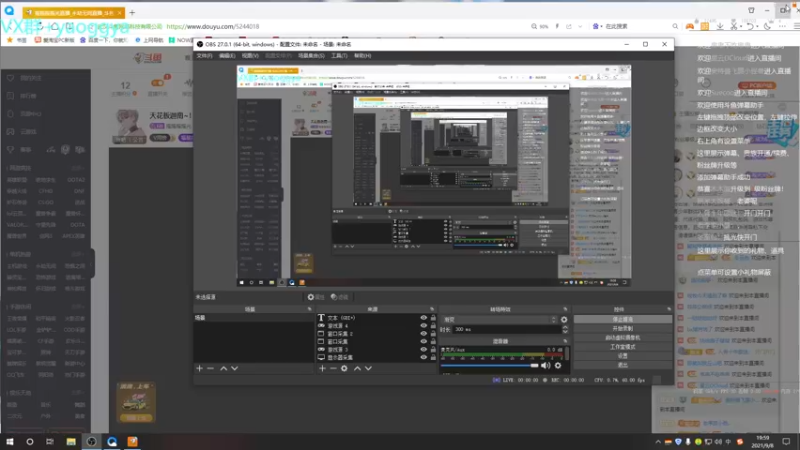Open a new browser tab with plus button
Image resolution: width=800 pixels, height=450 pixels.
click(x=132, y=12)
